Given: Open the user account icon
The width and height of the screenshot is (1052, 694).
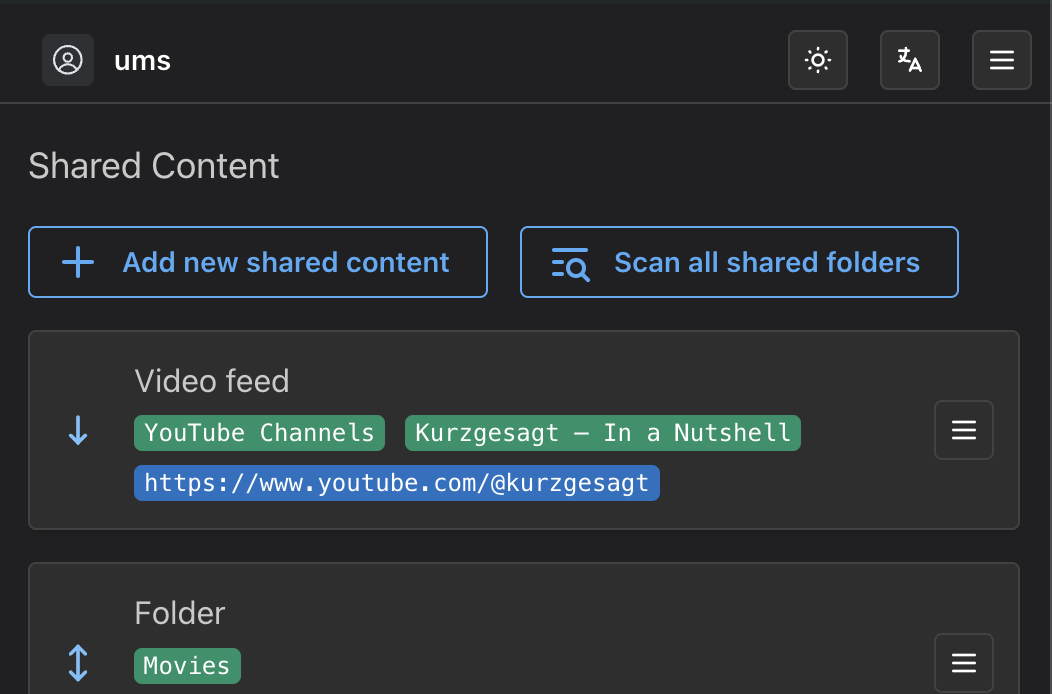Looking at the screenshot, I should click(x=67, y=60).
